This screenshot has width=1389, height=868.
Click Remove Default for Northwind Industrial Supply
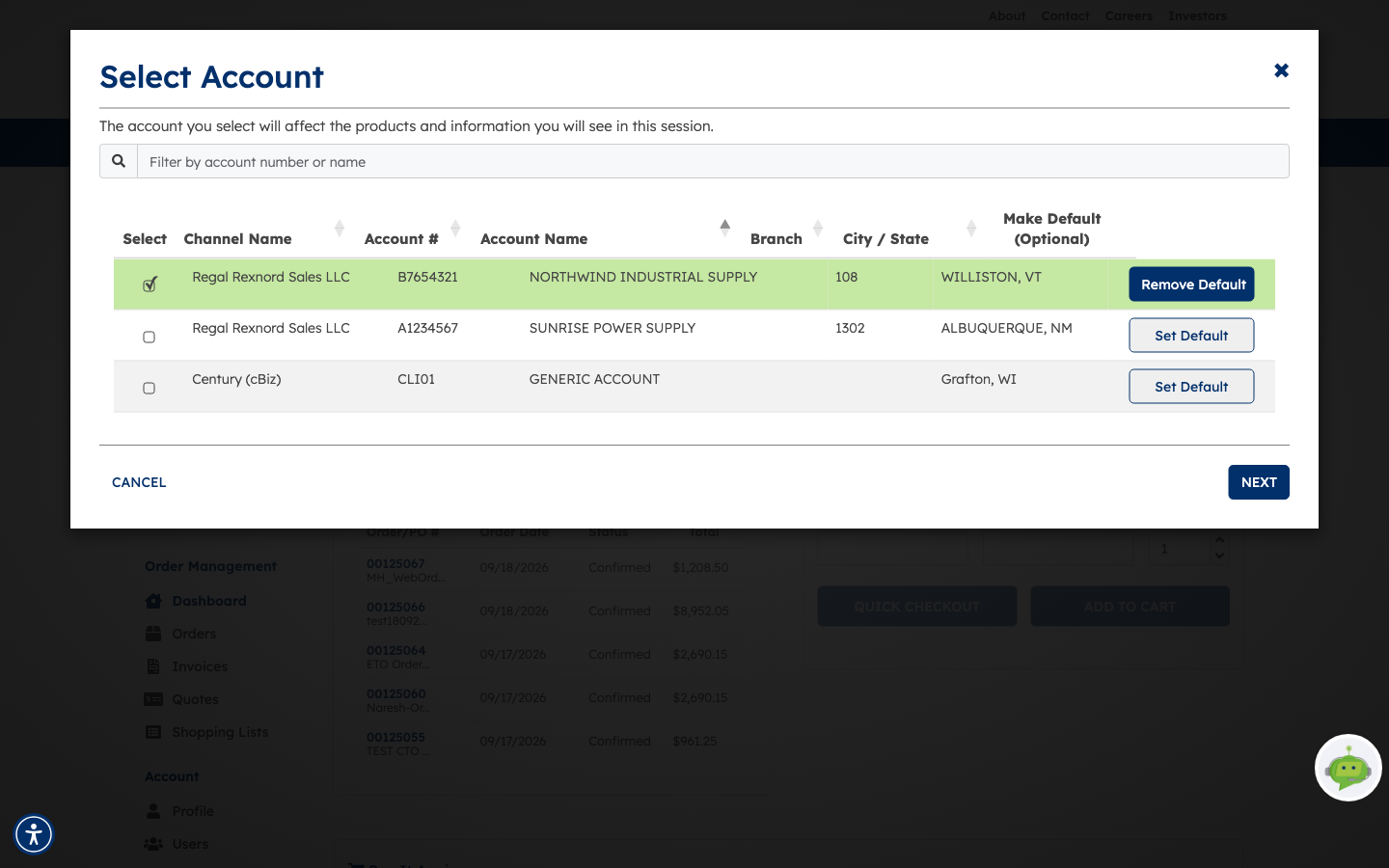[x=1191, y=285]
